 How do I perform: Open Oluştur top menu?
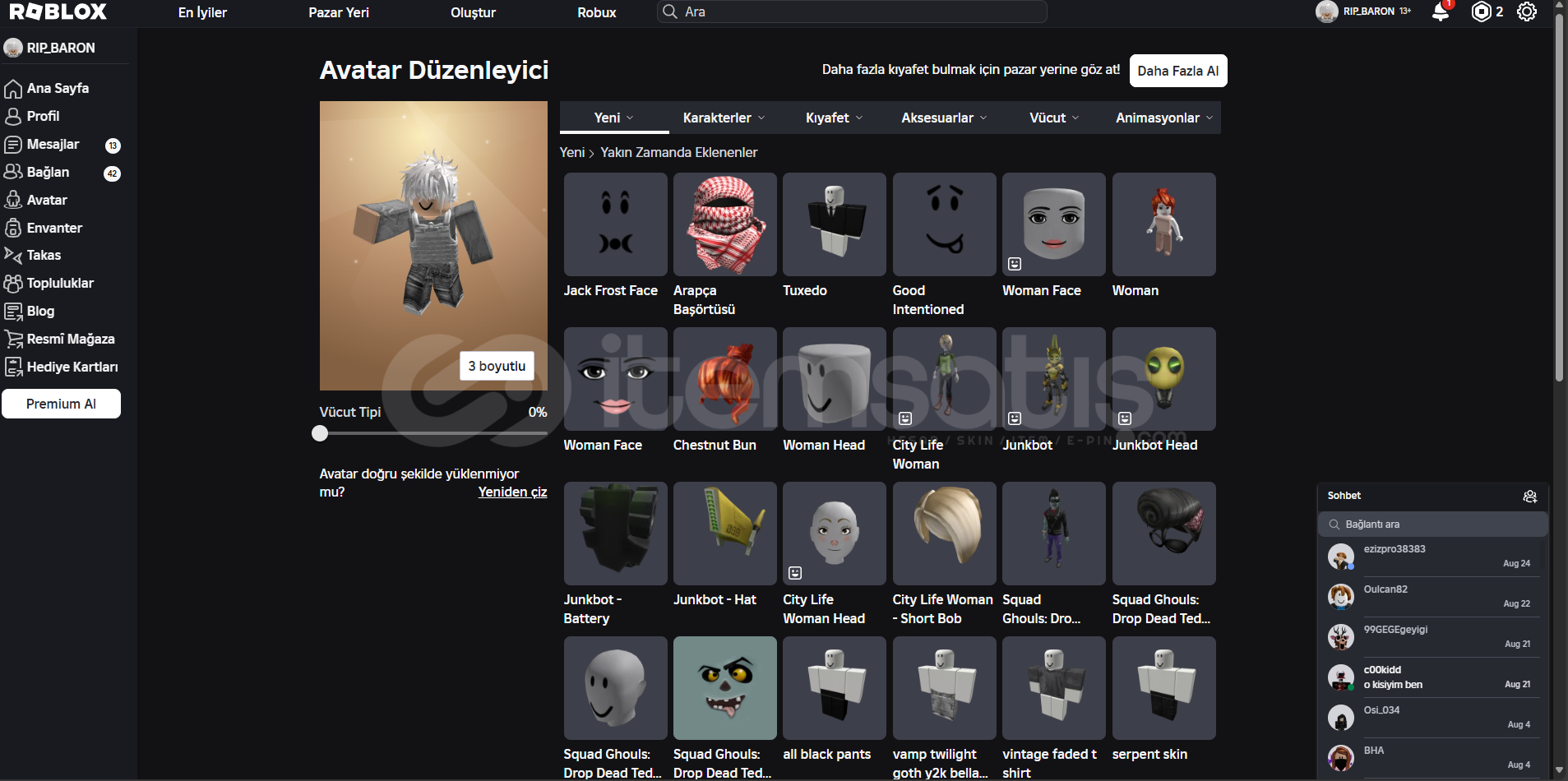pos(473,12)
